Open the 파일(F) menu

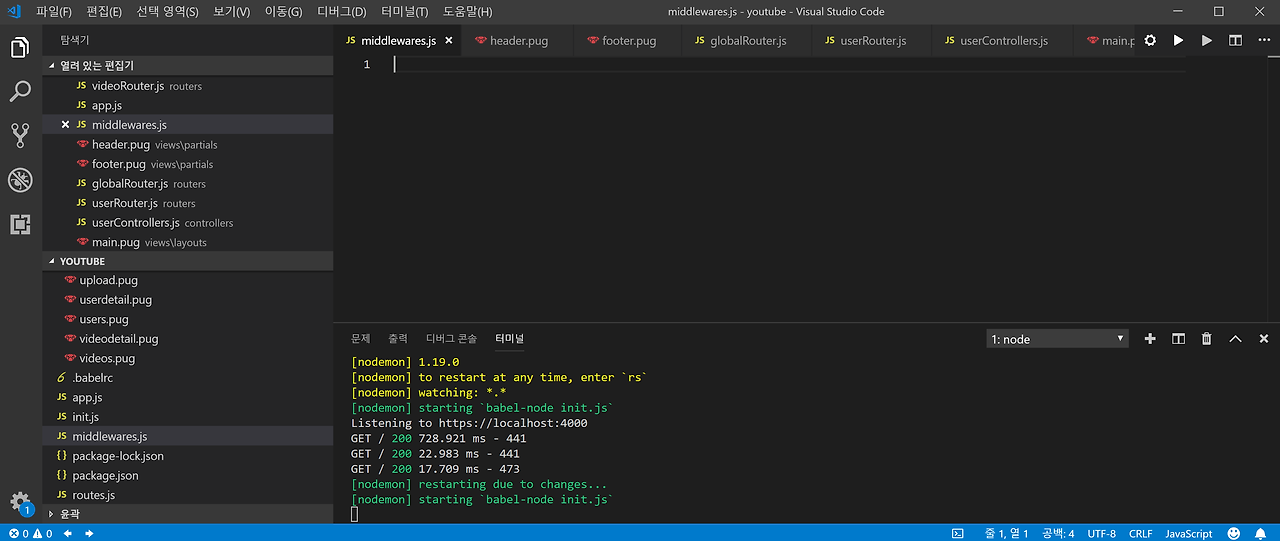click(53, 12)
